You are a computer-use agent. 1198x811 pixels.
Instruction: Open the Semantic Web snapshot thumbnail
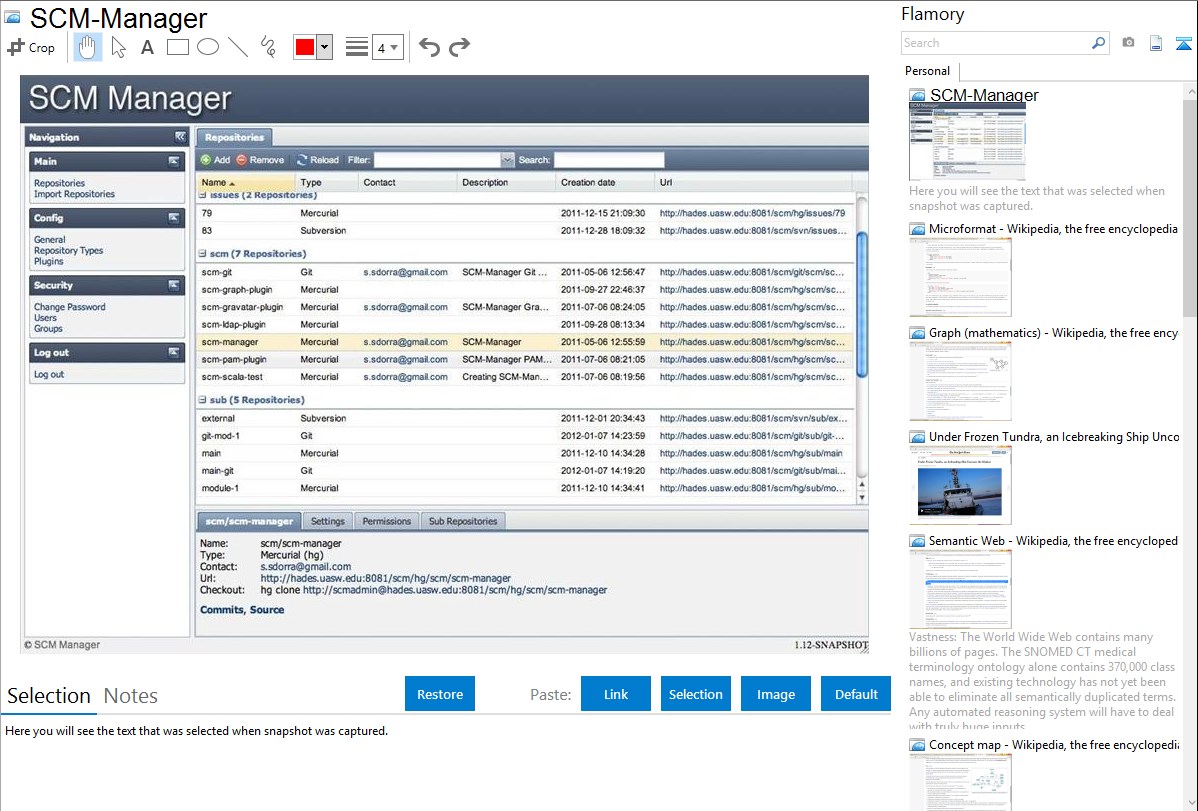(x=960, y=589)
